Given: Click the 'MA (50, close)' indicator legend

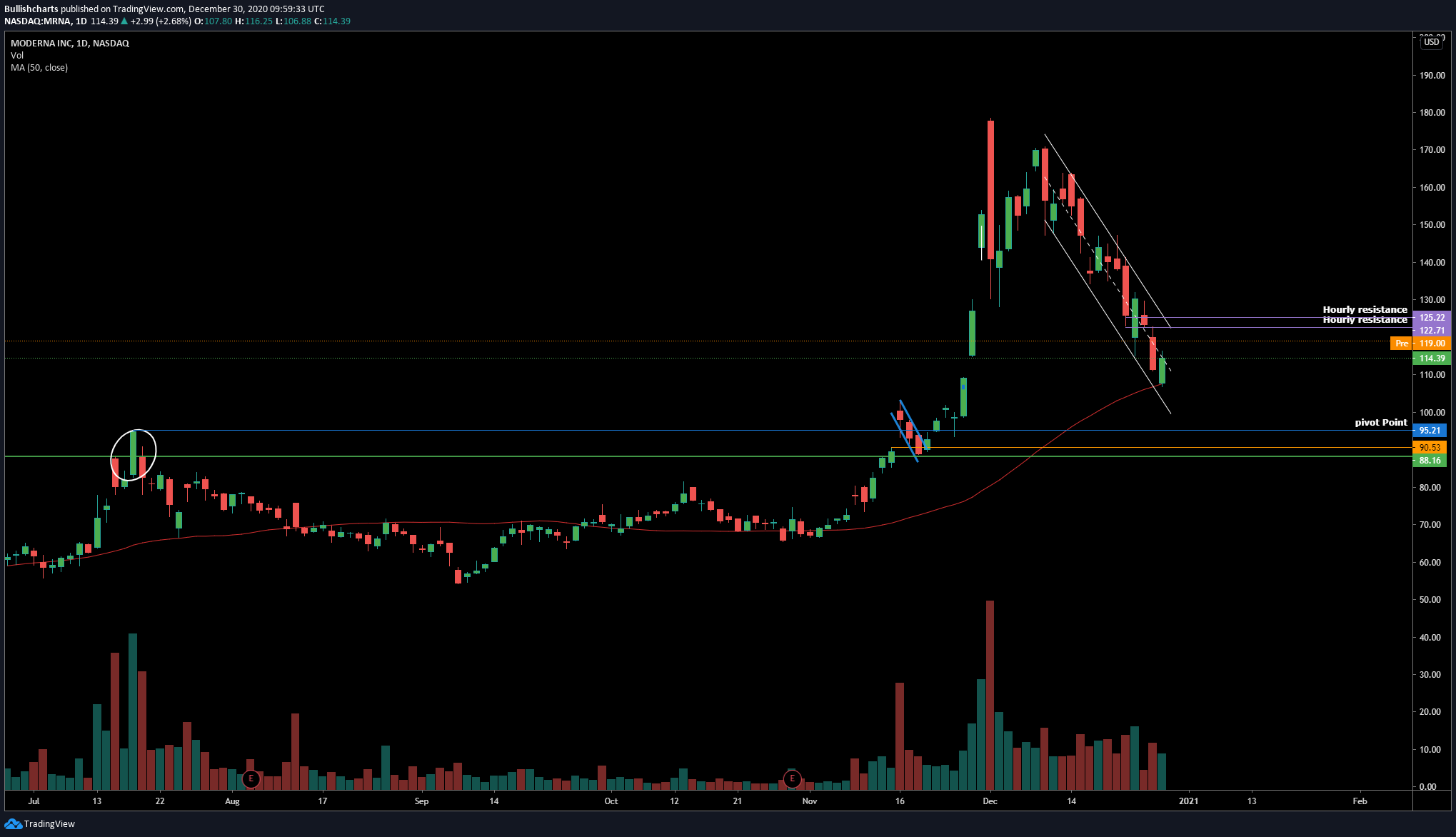Looking at the screenshot, I should [x=39, y=68].
